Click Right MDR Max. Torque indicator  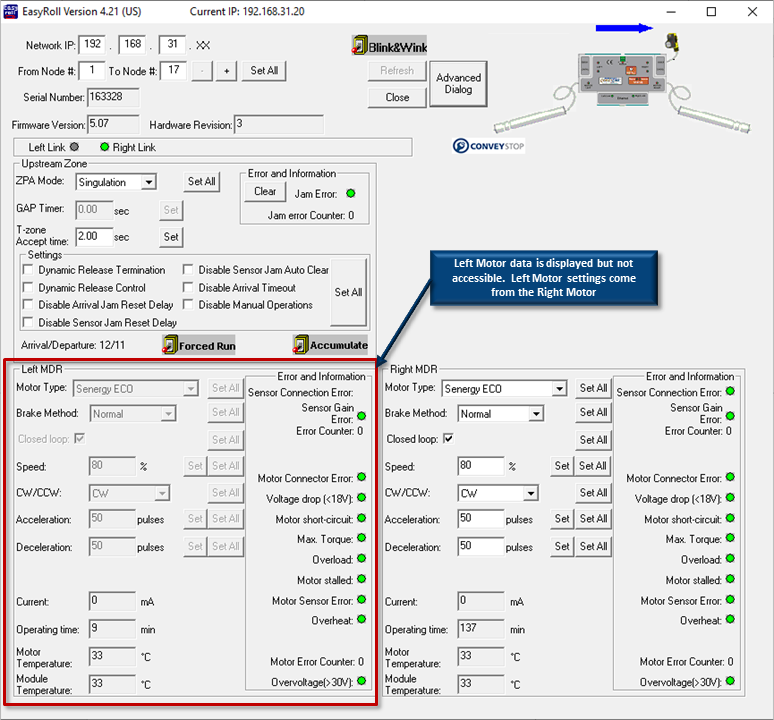[731, 538]
